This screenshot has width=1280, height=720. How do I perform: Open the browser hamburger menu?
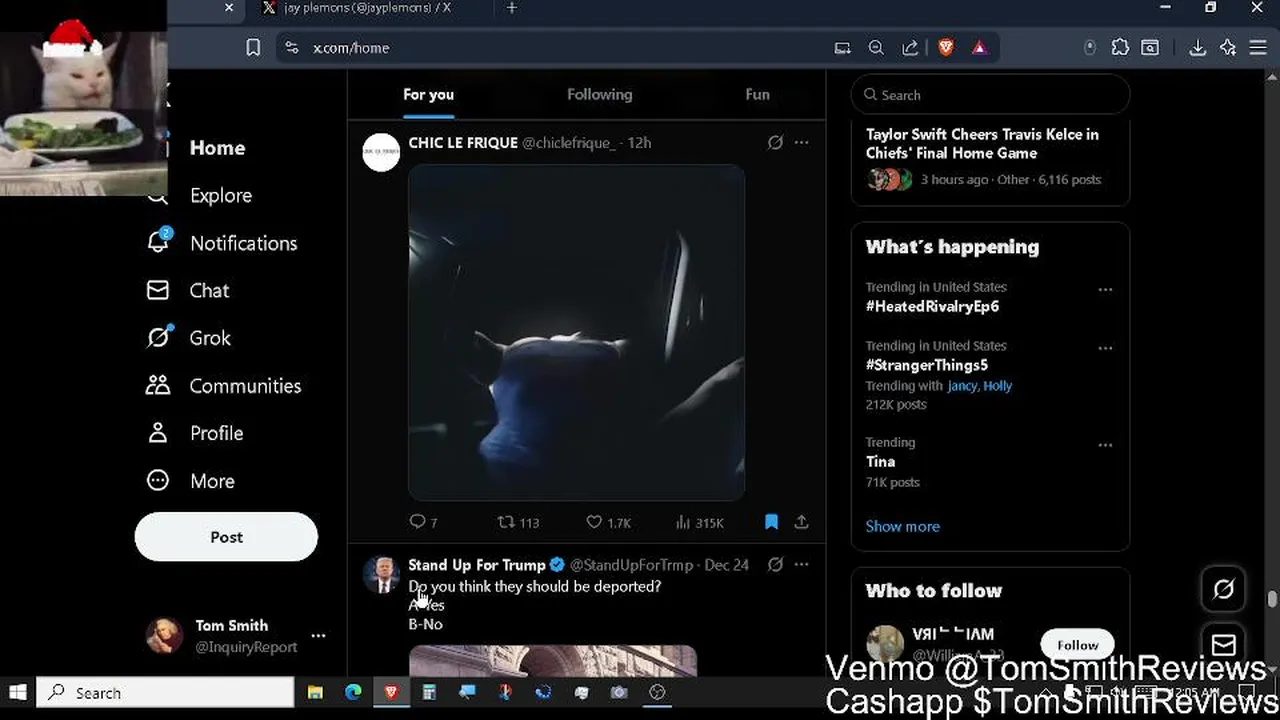(x=1258, y=48)
